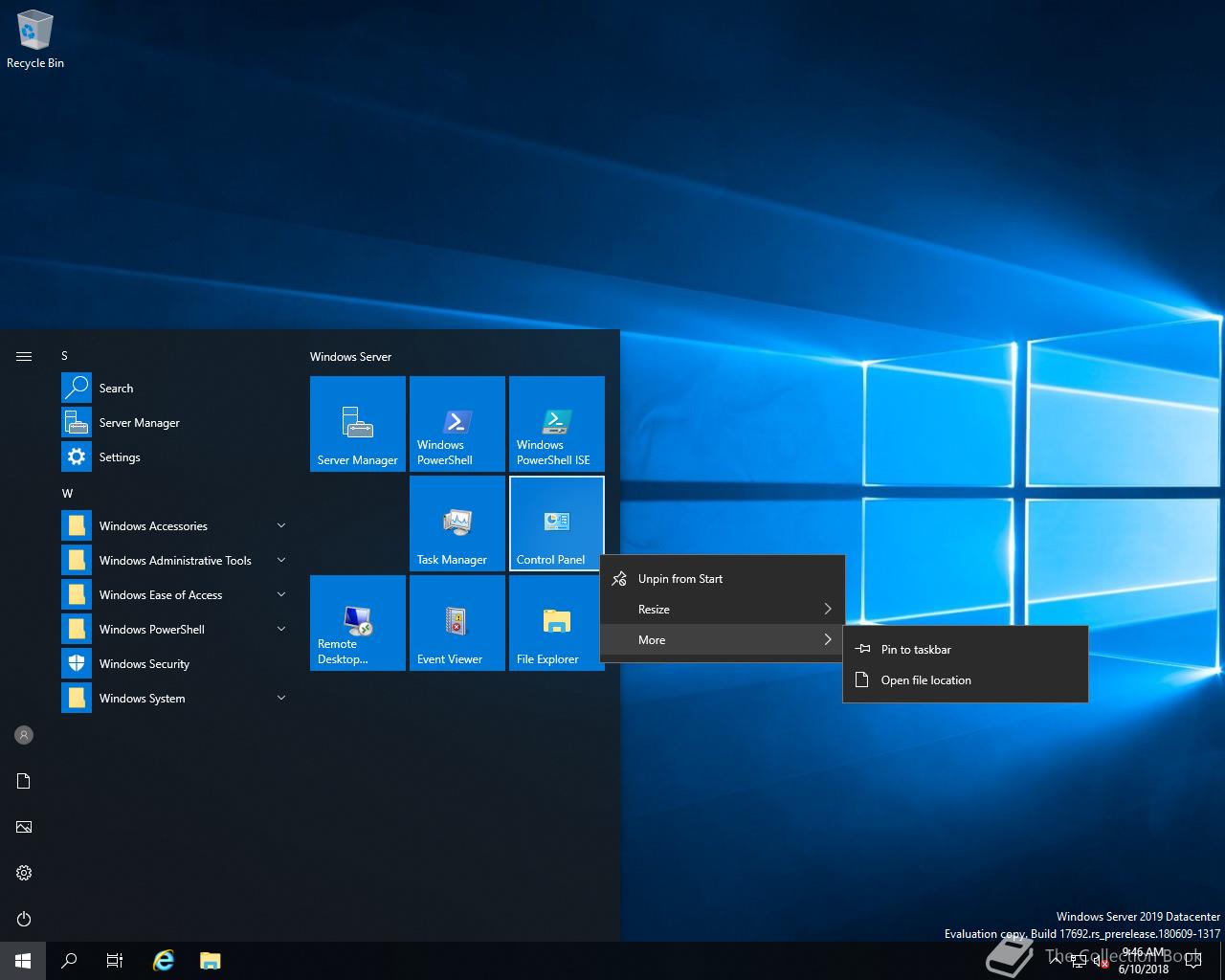This screenshot has width=1225, height=980.
Task: Open the Resize submenu
Action: click(723, 610)
